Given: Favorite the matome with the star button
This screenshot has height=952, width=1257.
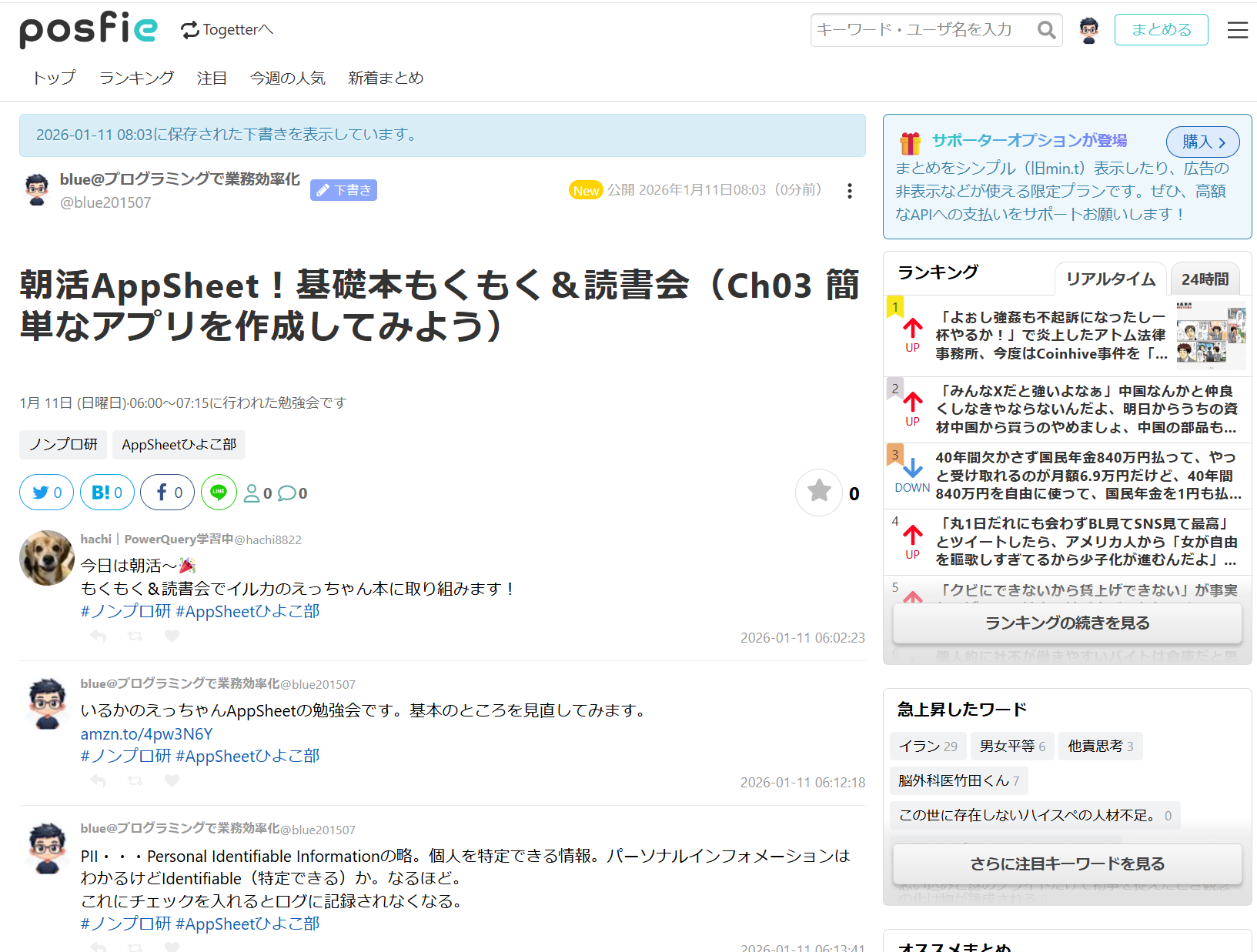Looking at the screenshot, I should tap(819, 493).
